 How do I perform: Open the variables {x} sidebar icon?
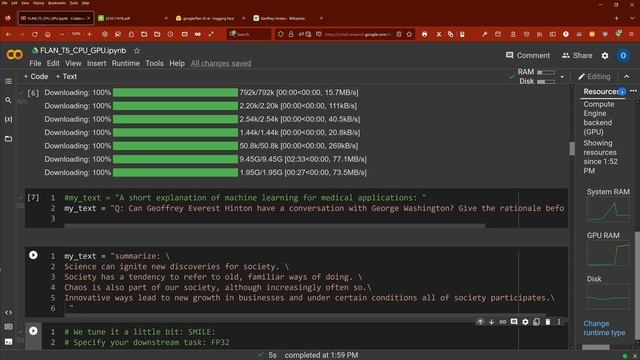[8, 119]
